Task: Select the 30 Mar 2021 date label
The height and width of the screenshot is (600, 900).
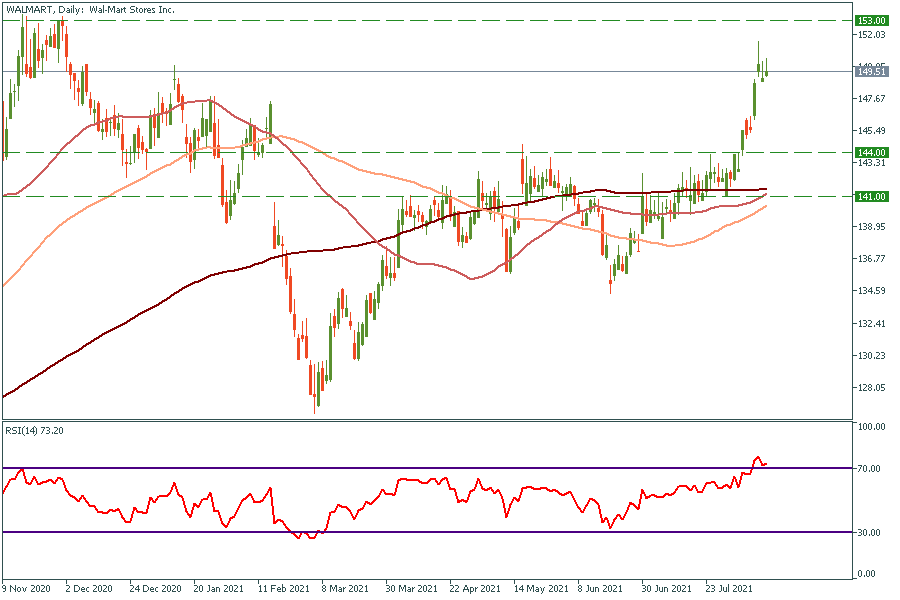Action: click(412, 590)
